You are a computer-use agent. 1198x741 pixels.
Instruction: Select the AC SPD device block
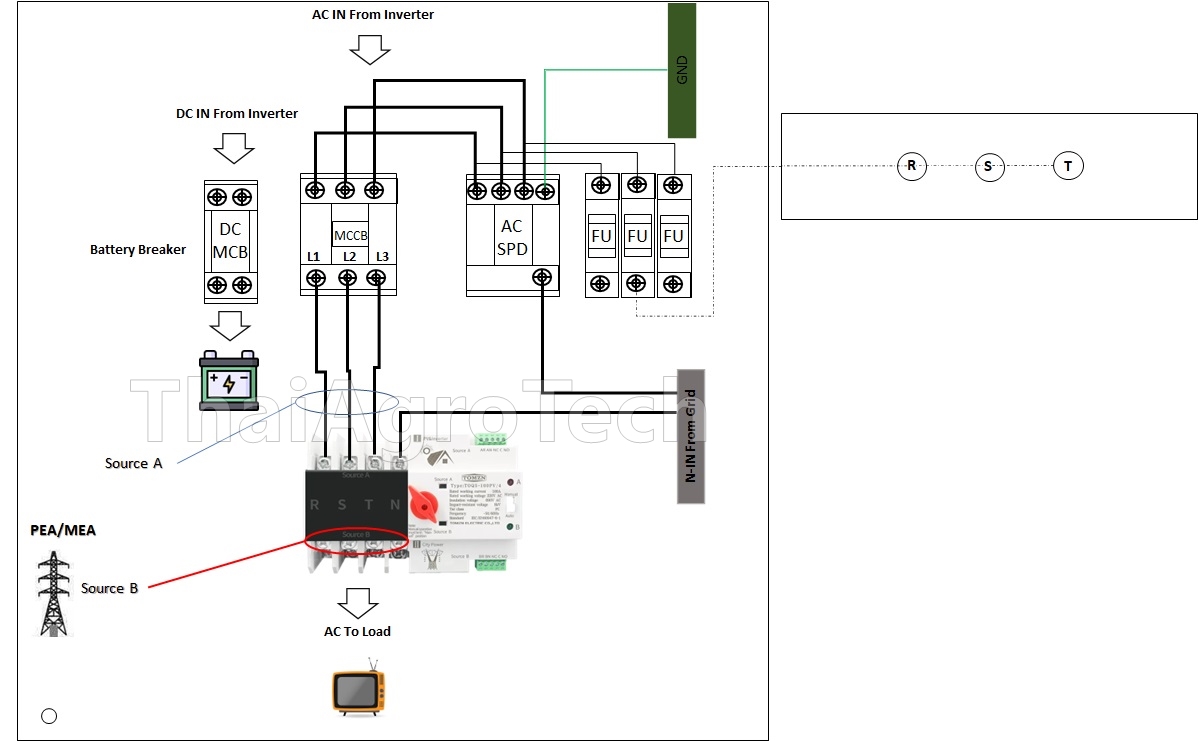pos(512,237)
